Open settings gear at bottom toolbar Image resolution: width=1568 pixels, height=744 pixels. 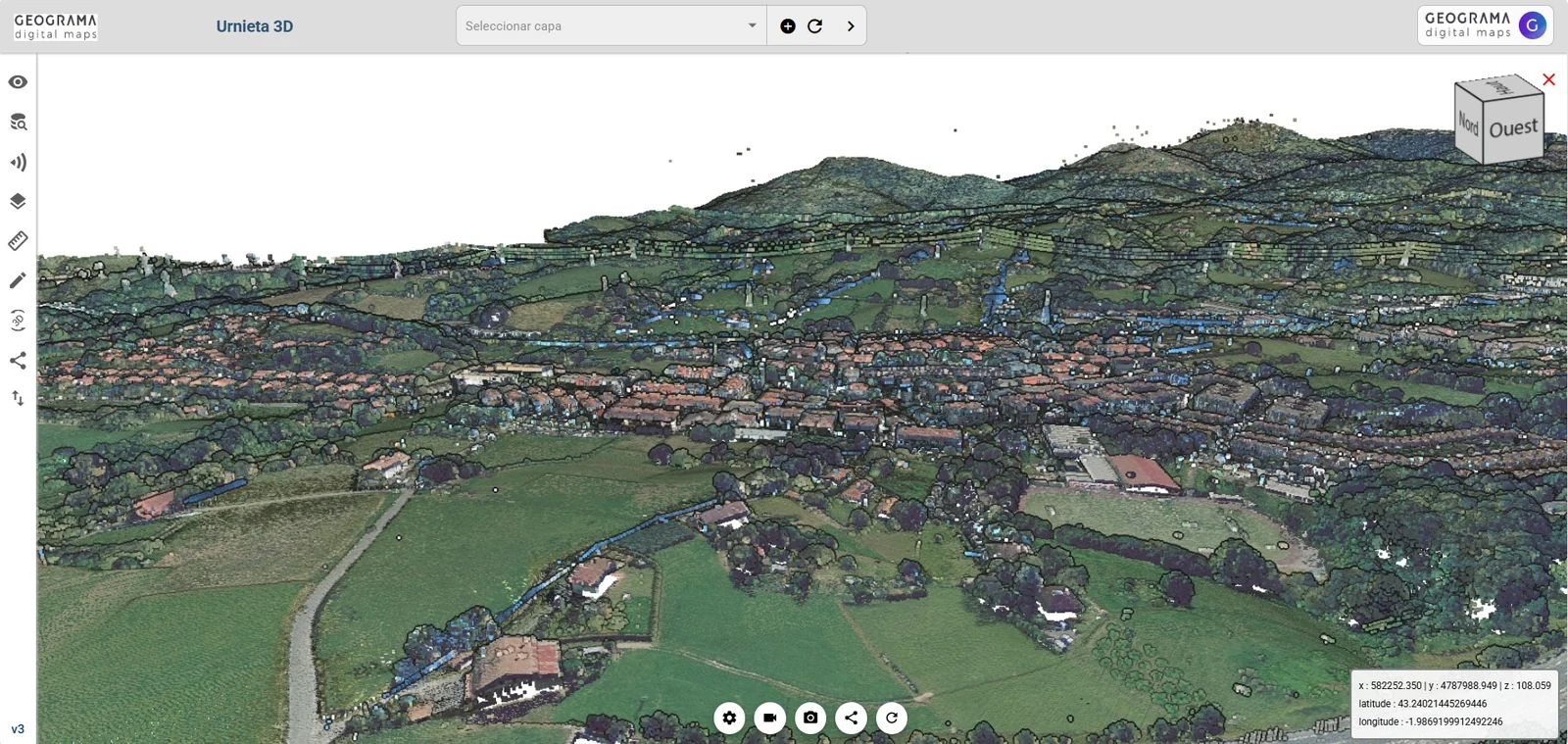click(x=729, y=718)
